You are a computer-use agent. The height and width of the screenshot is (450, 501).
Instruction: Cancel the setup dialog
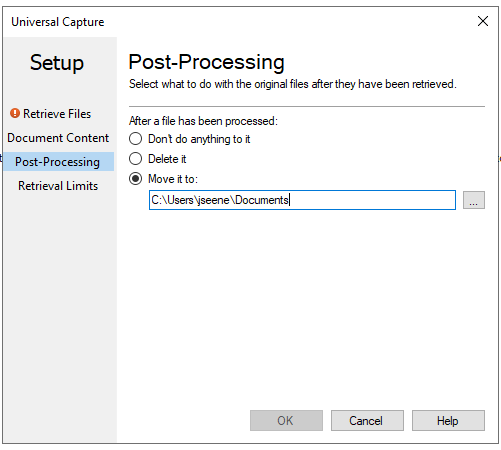point(367,420)
